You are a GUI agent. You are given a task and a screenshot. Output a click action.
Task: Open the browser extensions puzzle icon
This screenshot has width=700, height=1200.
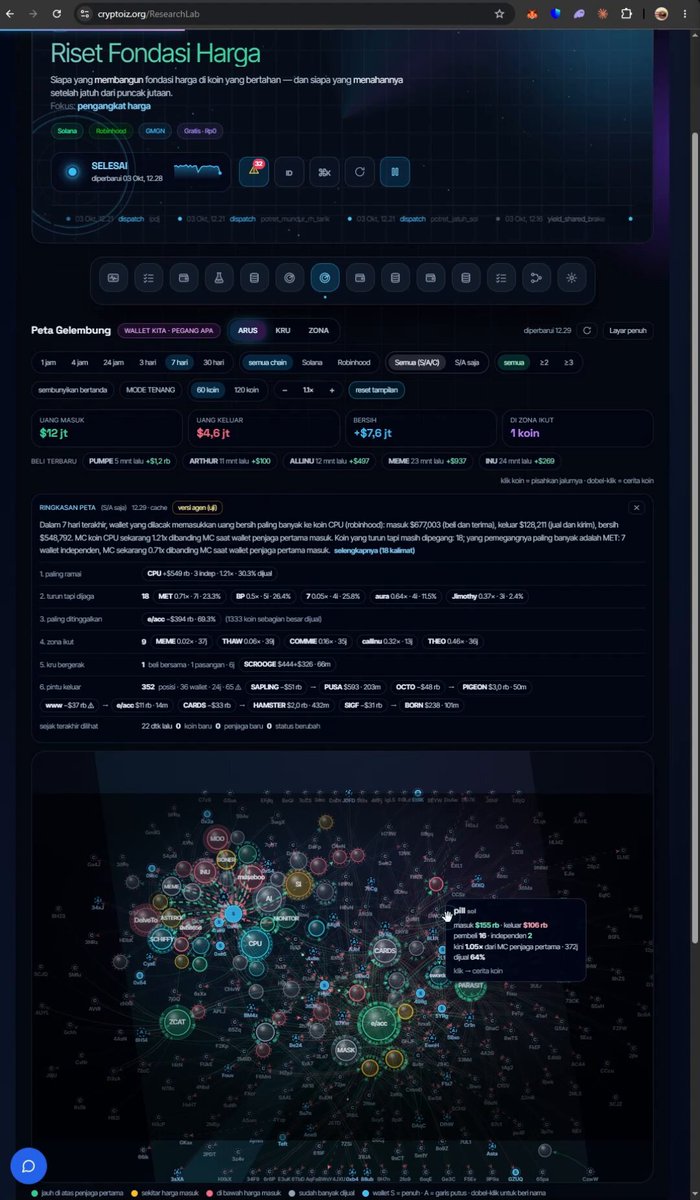click(x=626, y=14)
